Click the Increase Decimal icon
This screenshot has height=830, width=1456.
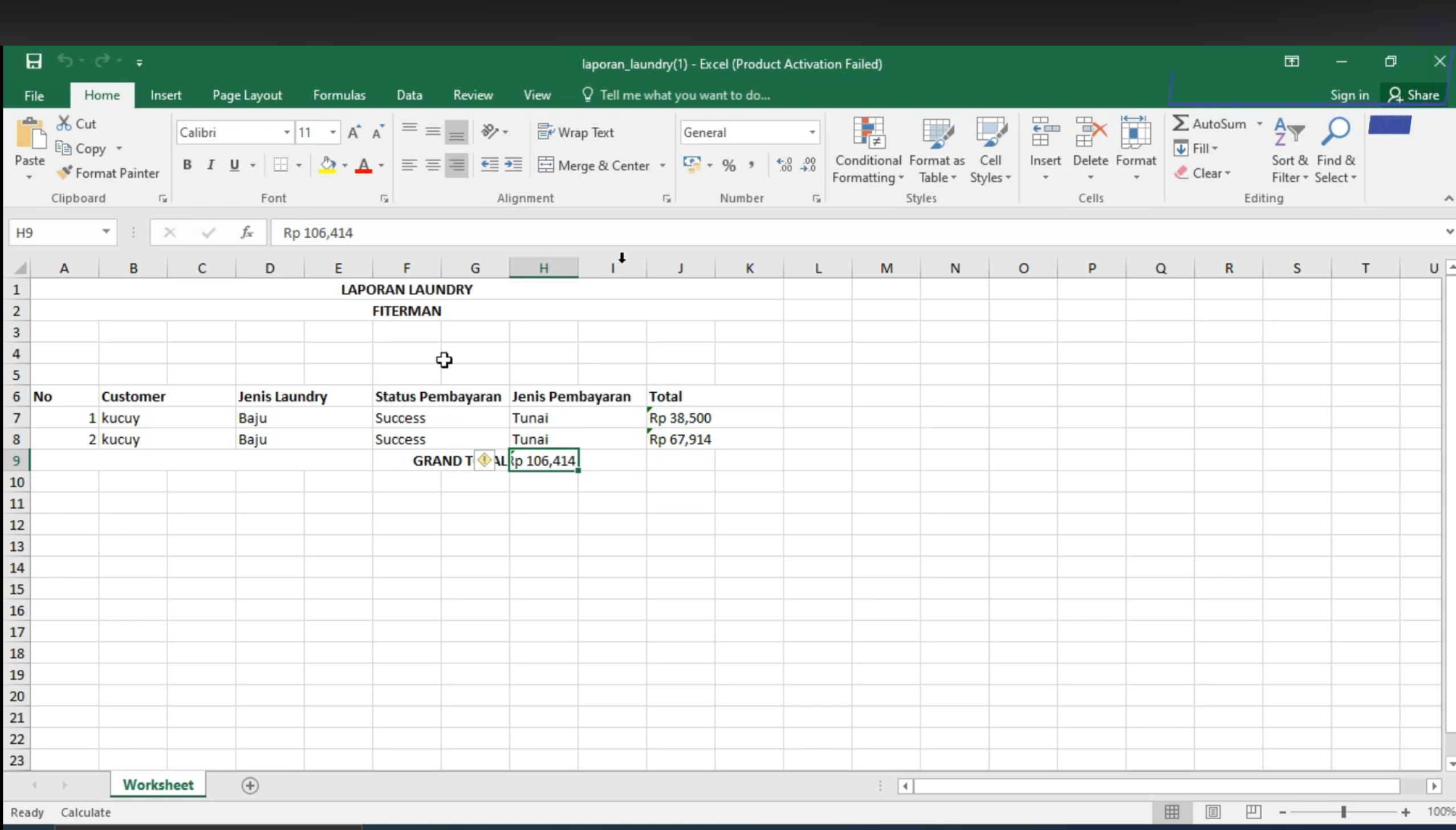coord(784,165)
